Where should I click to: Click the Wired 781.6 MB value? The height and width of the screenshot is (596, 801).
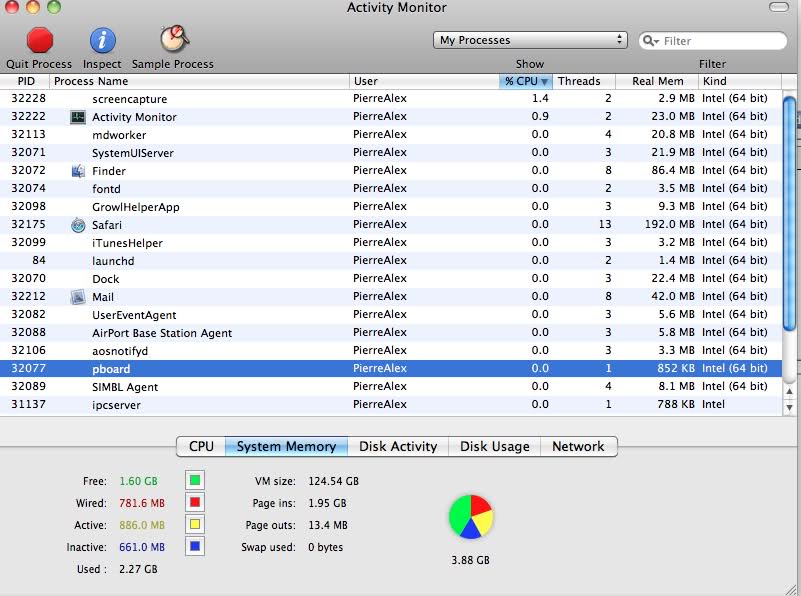coord(142,503)
